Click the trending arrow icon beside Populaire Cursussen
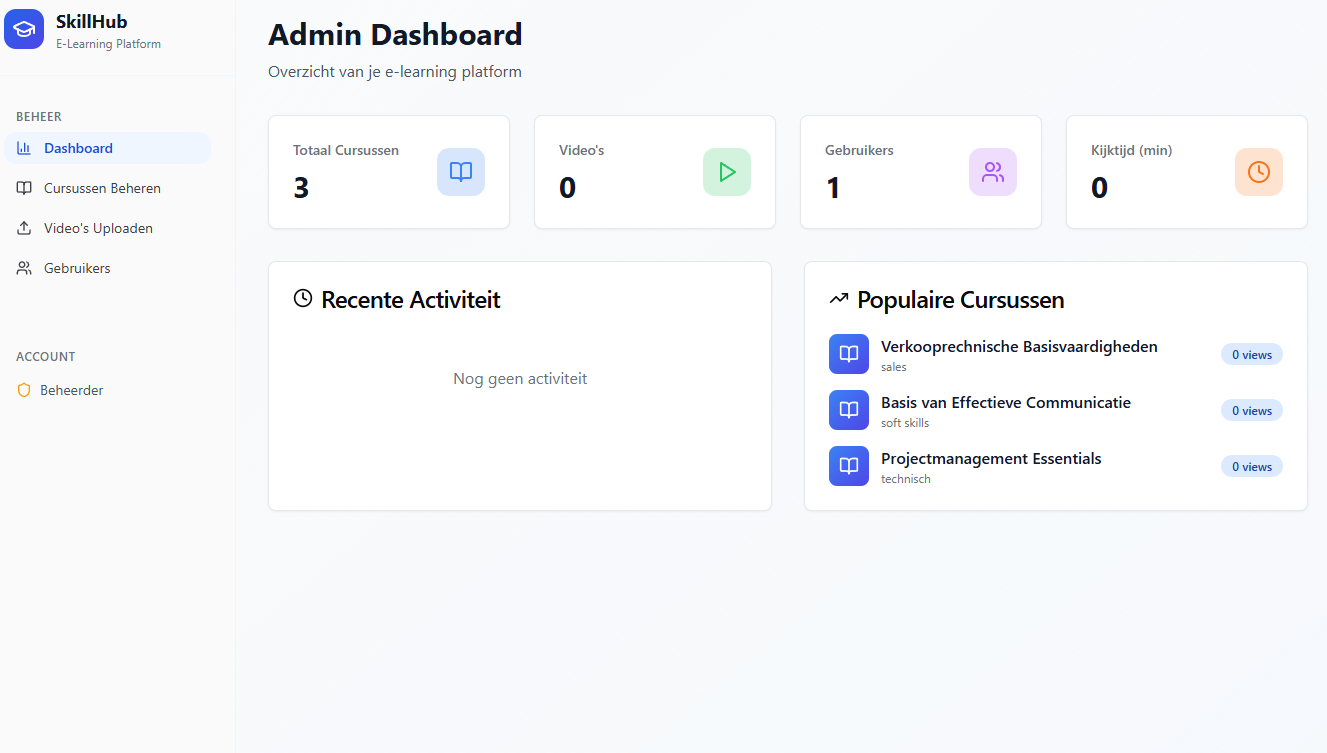Viewport: 1327px width, 753px height. [x=839, y=299]
